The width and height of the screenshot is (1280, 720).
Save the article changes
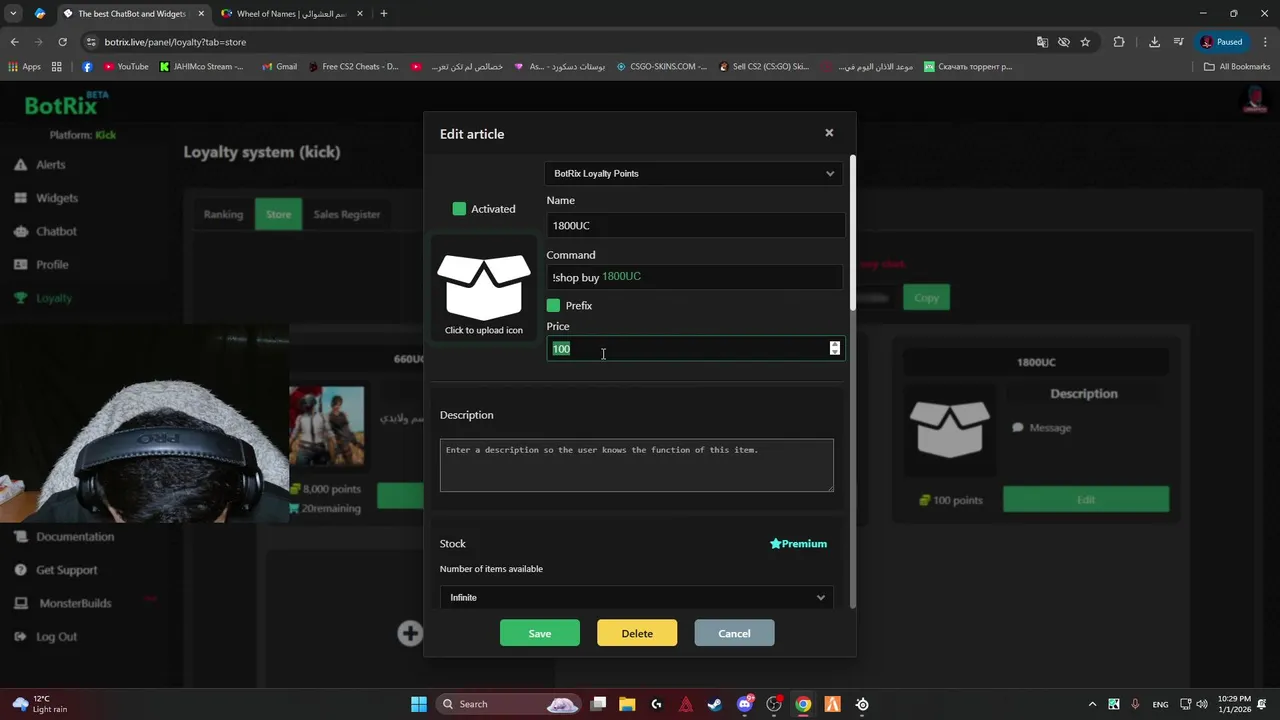tap(540, 634)
